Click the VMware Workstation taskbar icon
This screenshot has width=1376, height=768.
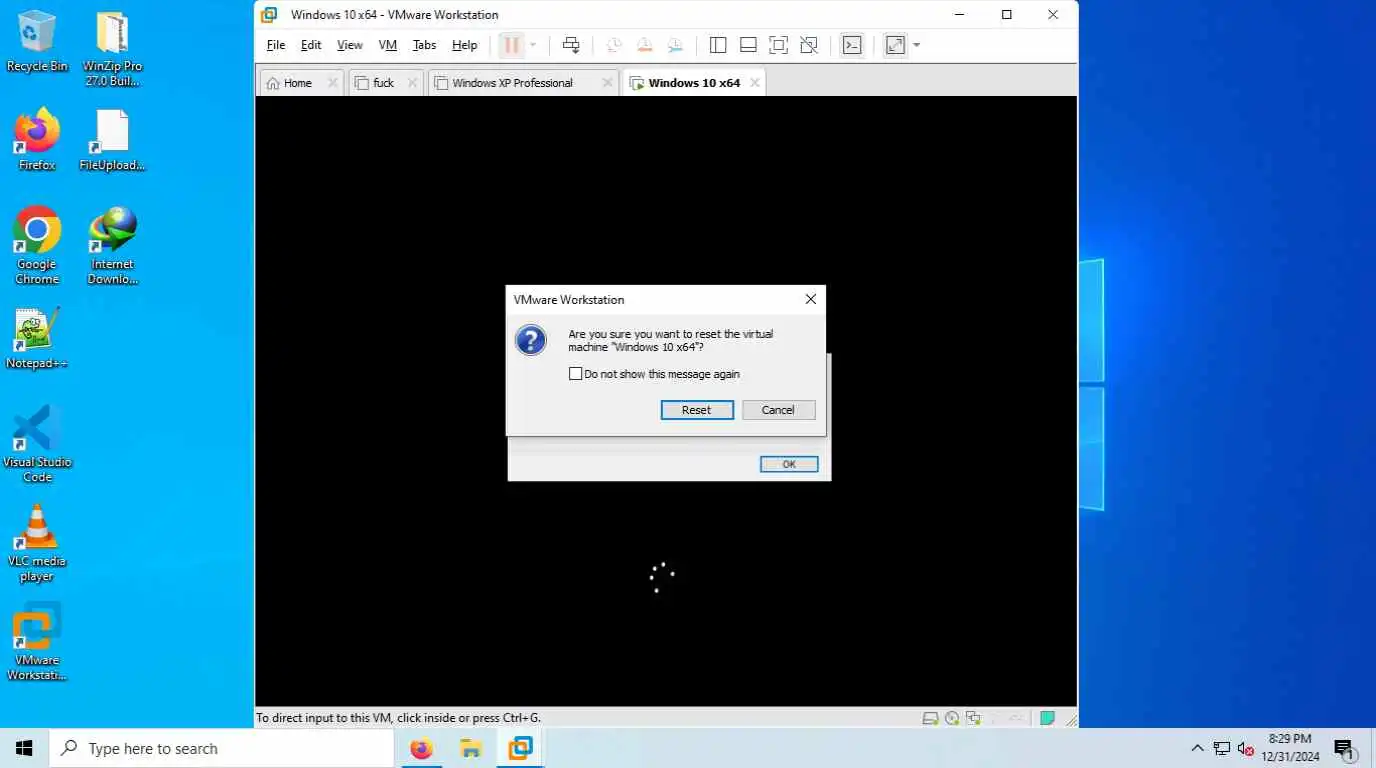point(520,748)
